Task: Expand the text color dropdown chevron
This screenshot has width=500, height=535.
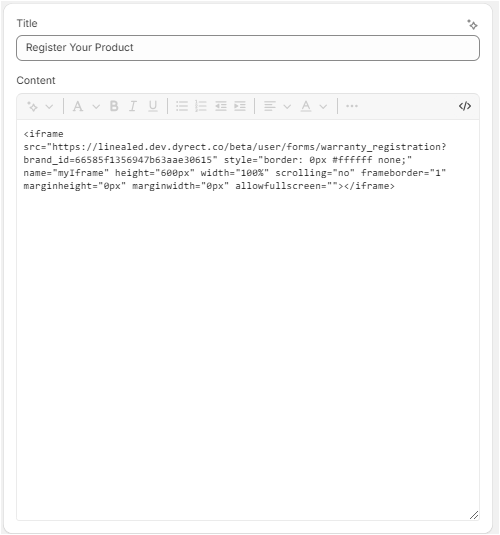Action: coord(323,107)
